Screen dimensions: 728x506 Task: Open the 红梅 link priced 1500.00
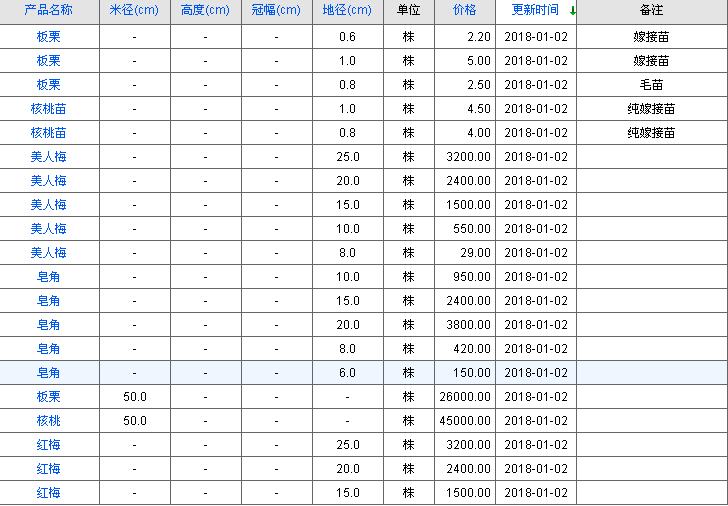point(48,493)
